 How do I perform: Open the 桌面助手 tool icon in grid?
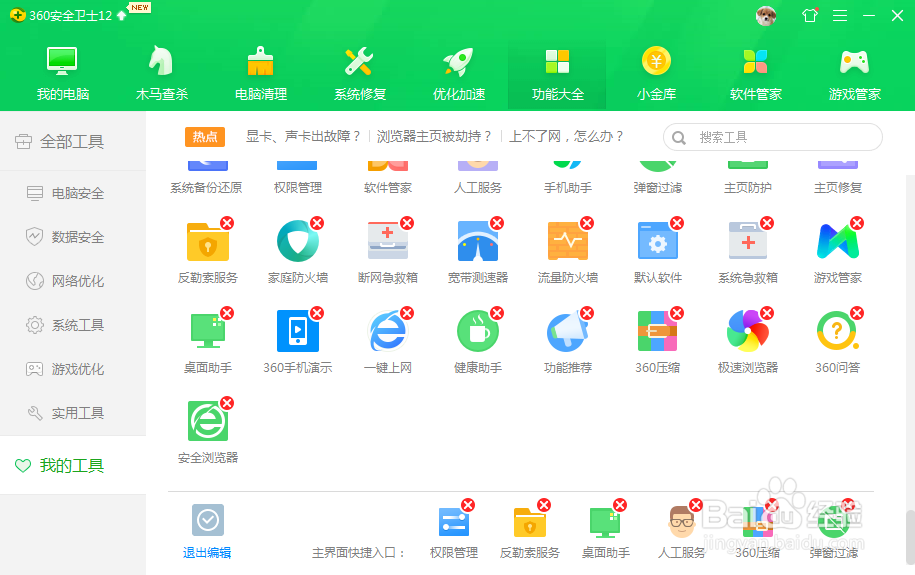click(208, 331)
